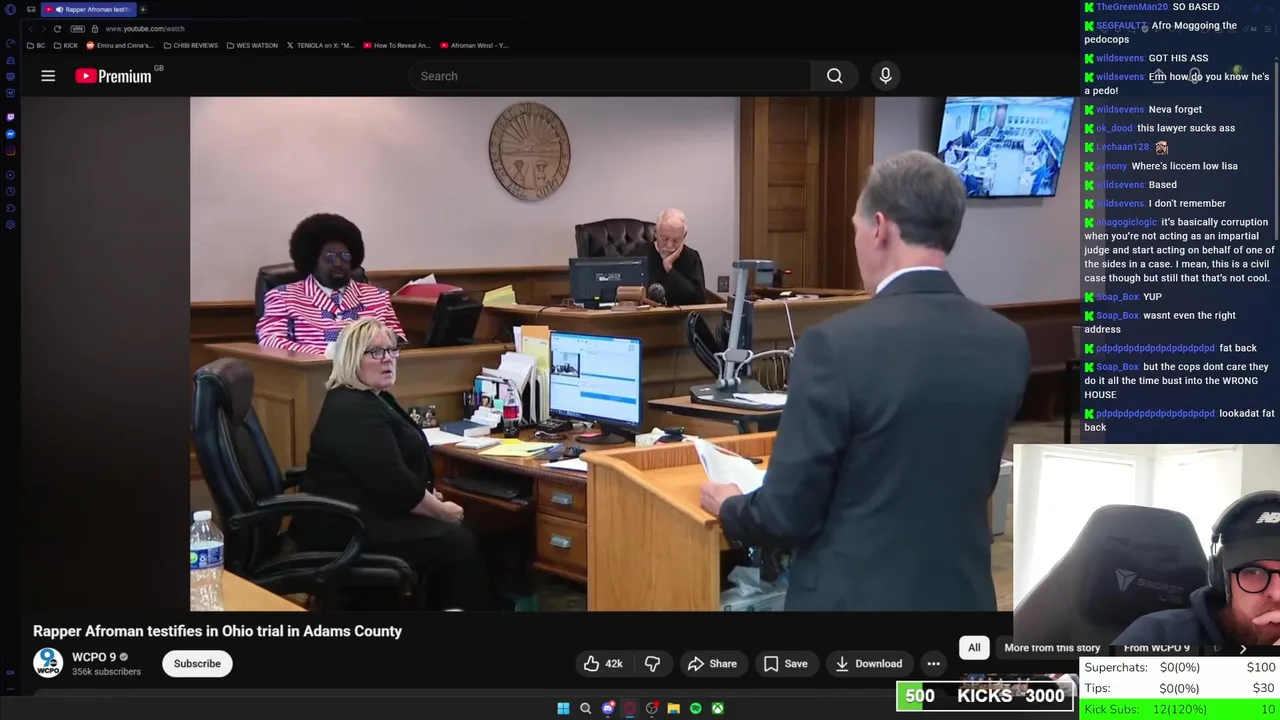Open the WCPO 9 channel name link
This screenshot has width=1280, height=720.
coord(94,657)
